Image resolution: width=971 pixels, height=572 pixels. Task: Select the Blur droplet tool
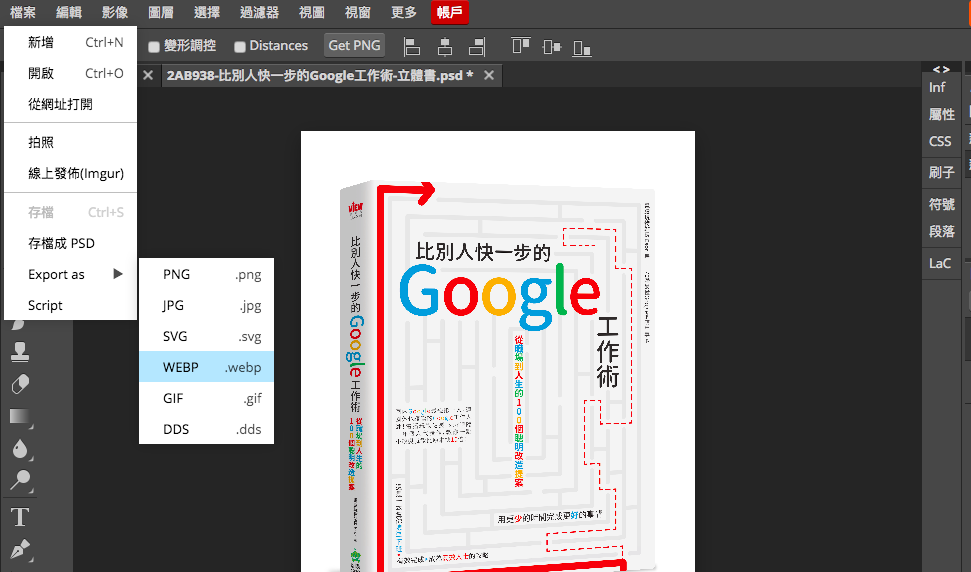(x=19, y=448)
